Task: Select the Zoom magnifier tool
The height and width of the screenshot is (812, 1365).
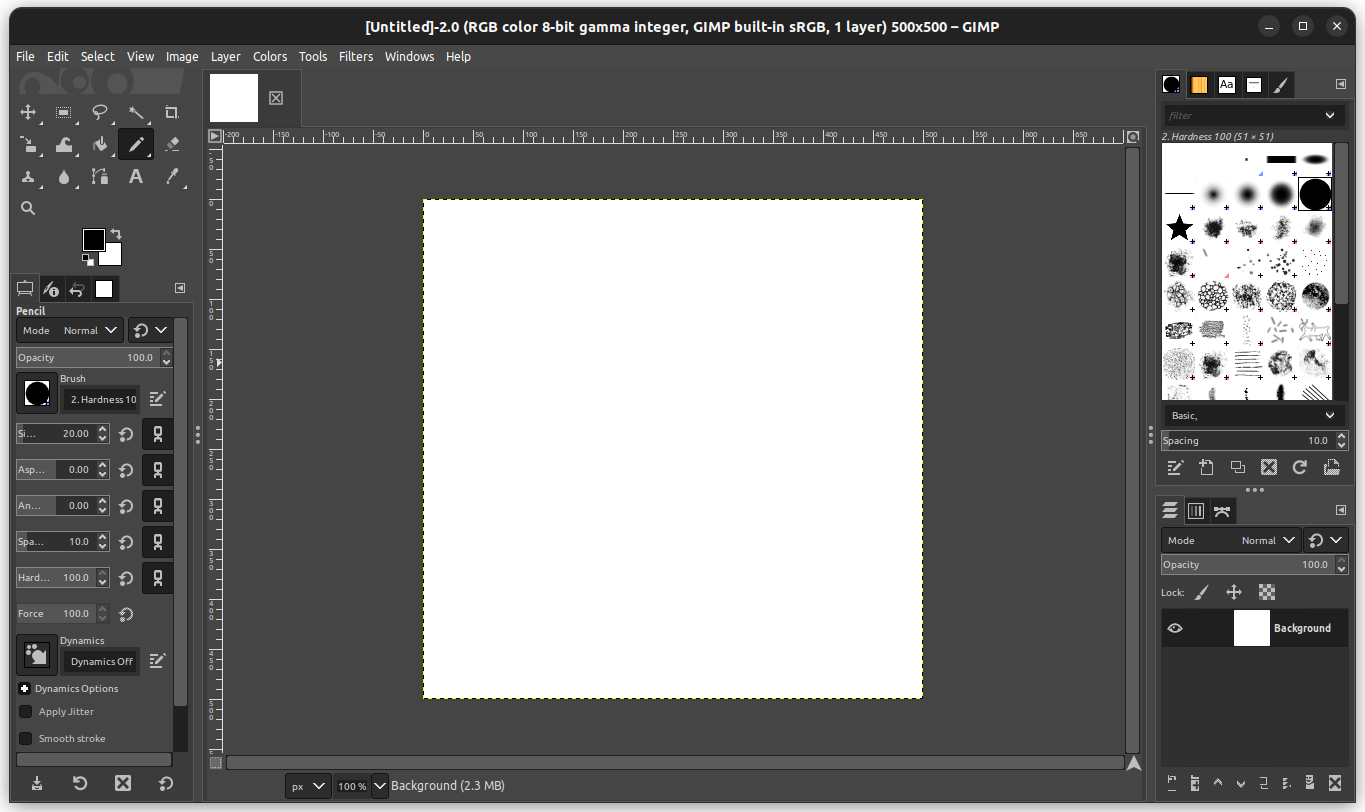Action: point(28,208)
